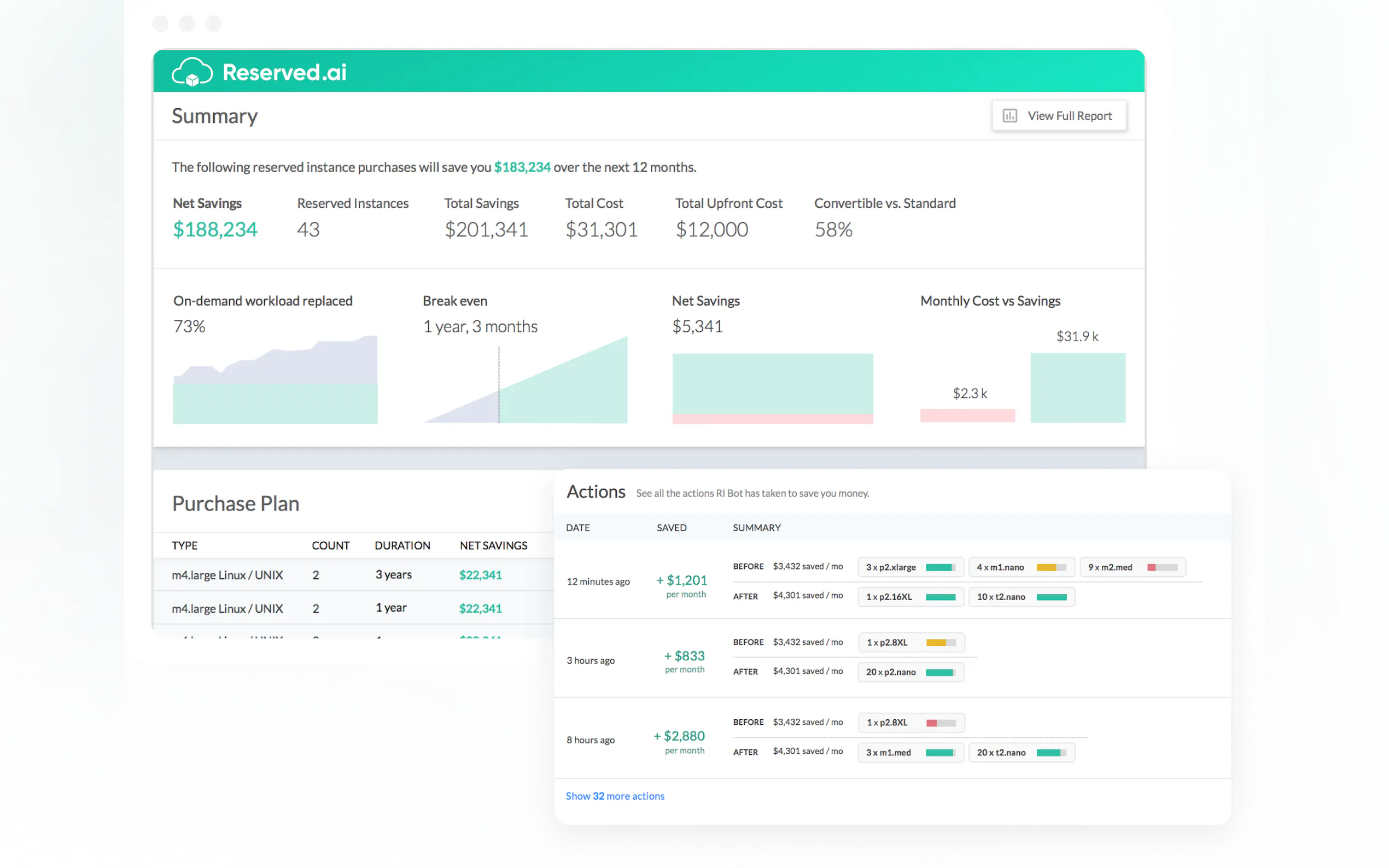This screenshot has width=1389, height=868.
Task: Click the yellow-bar 1 x p2.8XL chip
Action: (911, 642)
